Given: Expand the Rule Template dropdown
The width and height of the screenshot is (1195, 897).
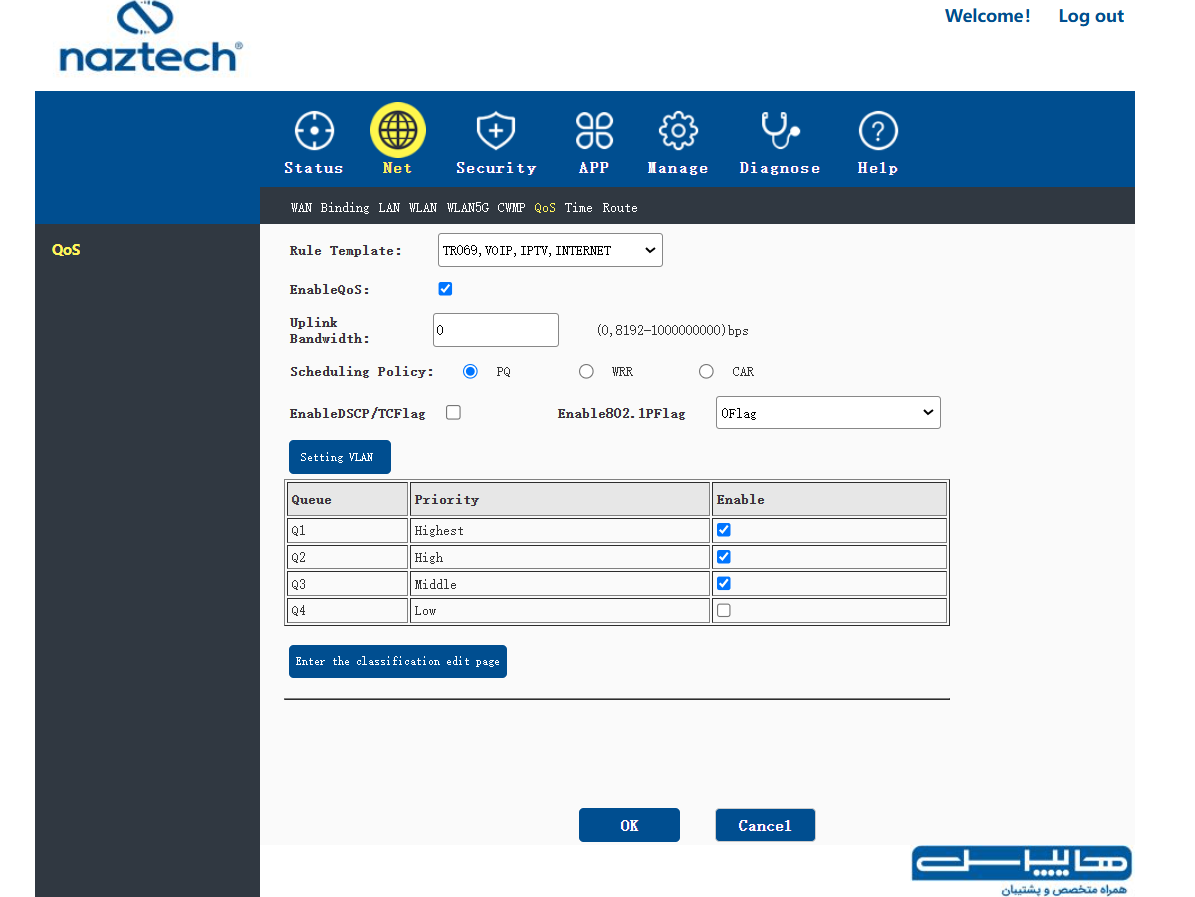Looking at the screenshot, I should 550,250.
